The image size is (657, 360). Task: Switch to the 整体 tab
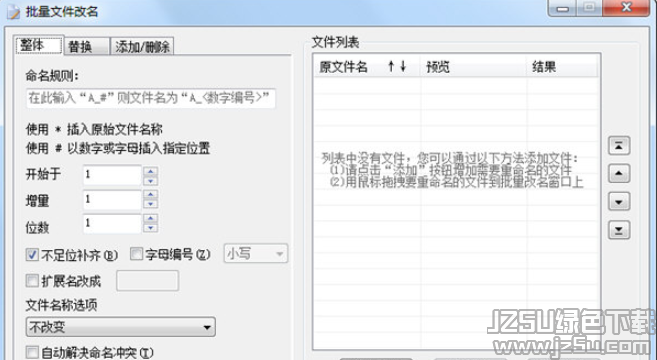(x=39, y=45)
